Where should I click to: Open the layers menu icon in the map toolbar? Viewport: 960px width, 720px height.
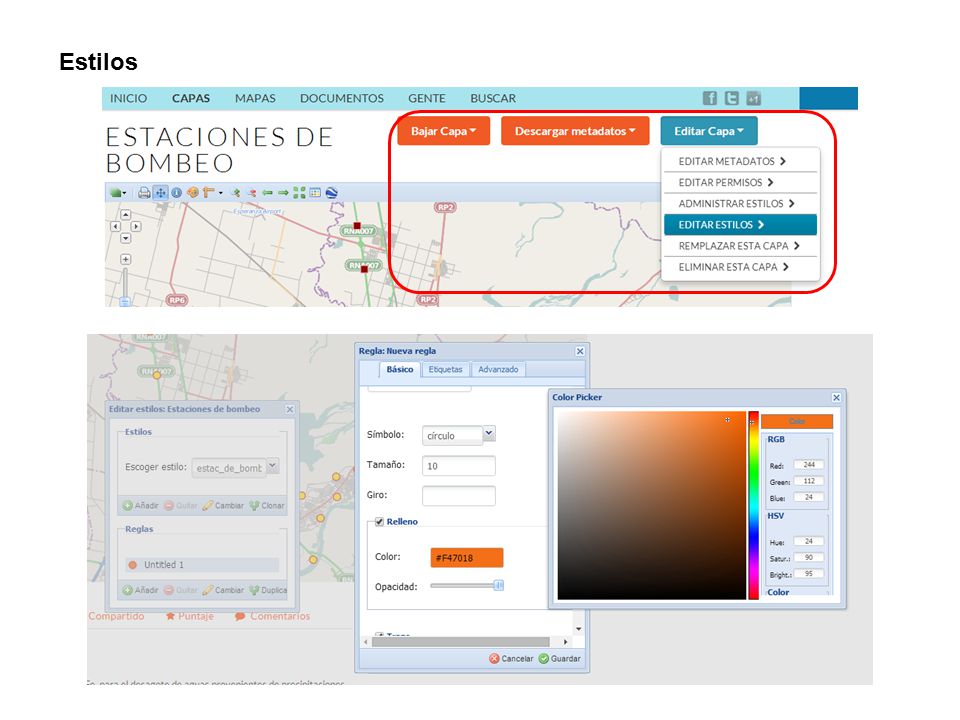point(116,193)
